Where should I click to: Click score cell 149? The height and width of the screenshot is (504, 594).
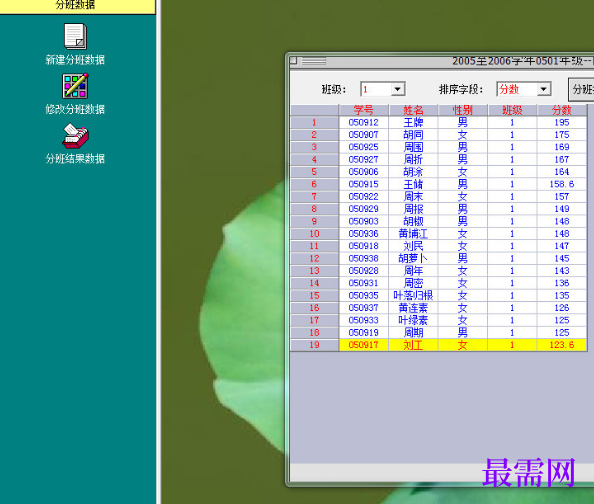click(x=562, y=209)
